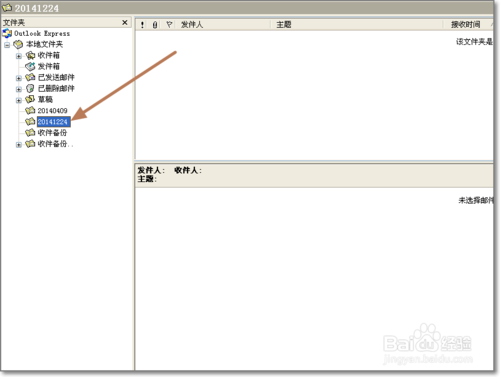This screenshot has width=500, height=377.
Task: Click the 20141224 folder icon in tree
Action: pos(30,122)
